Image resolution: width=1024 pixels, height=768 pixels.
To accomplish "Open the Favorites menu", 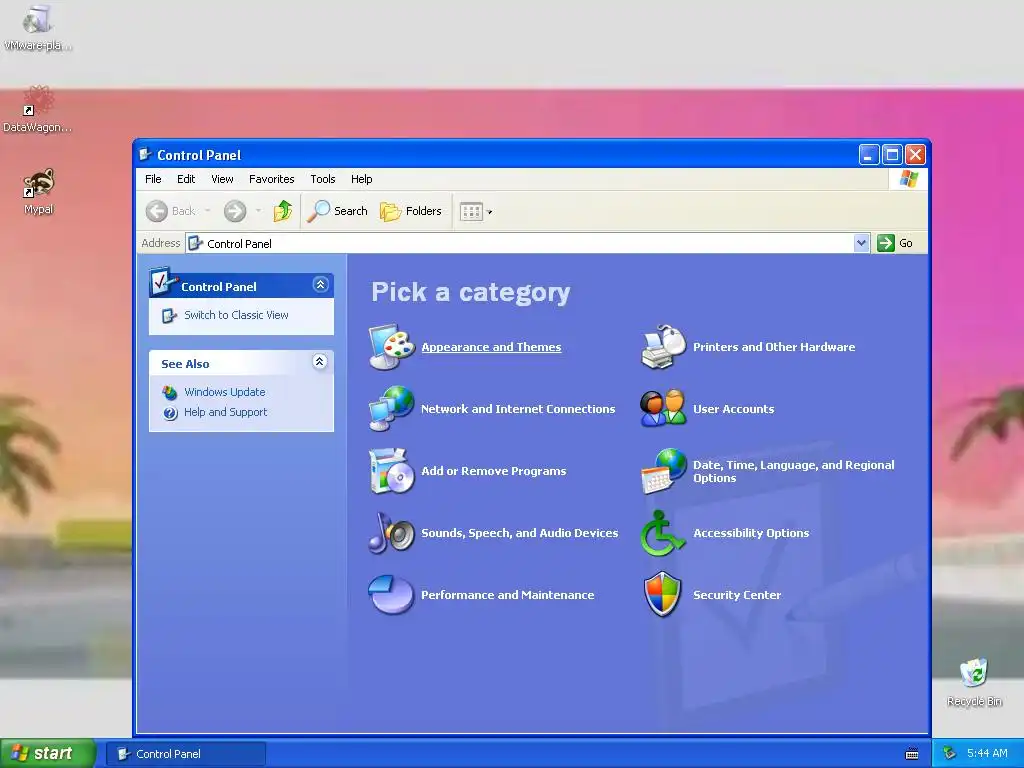I will click(x=271, y=179).
